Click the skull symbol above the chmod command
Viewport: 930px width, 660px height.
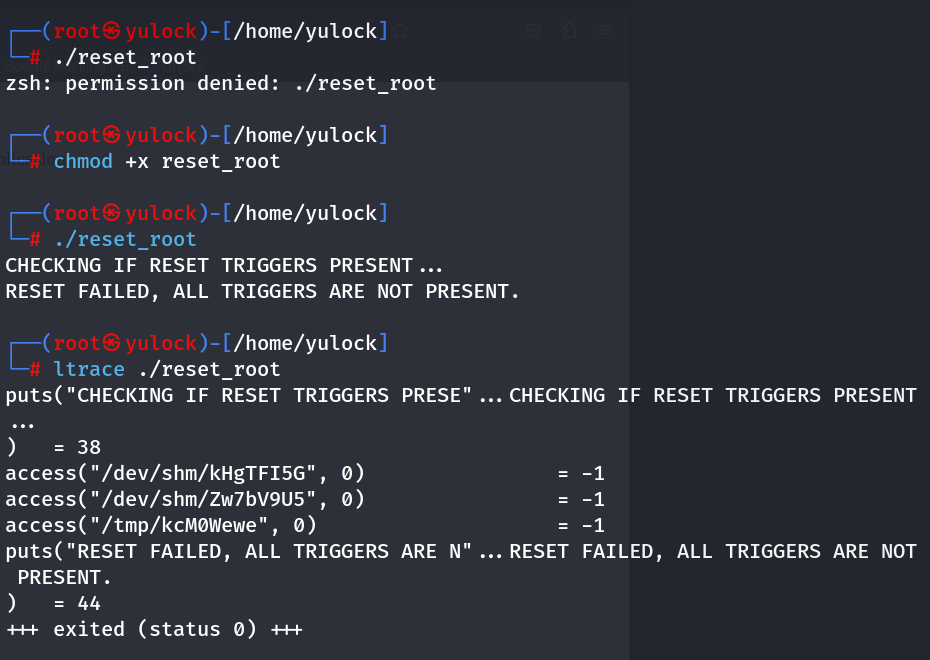pyautogui.click(x=111, y=135)
